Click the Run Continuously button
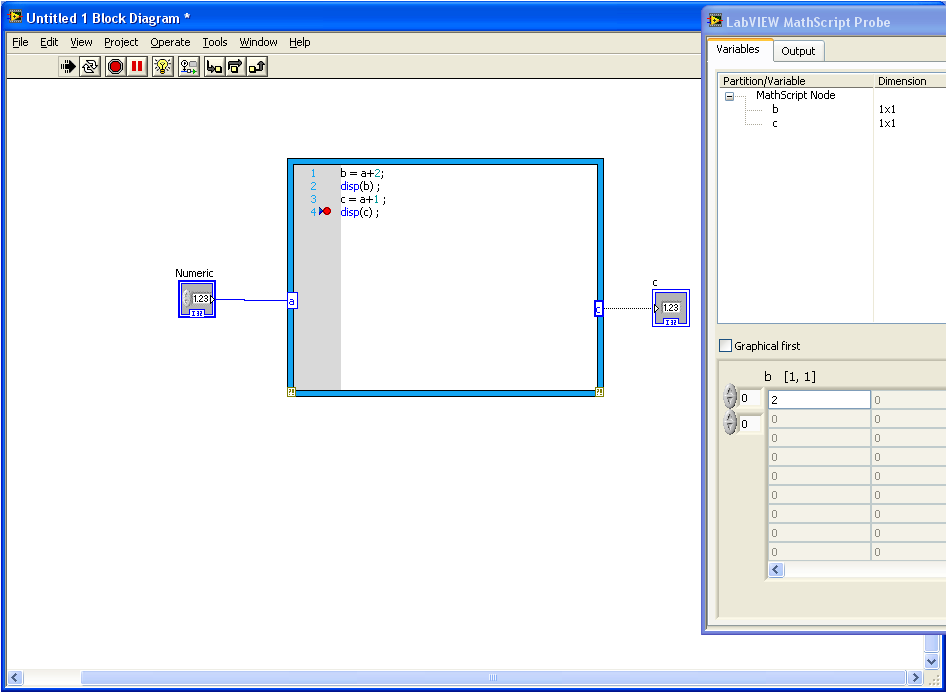 (x=90, y=67)
